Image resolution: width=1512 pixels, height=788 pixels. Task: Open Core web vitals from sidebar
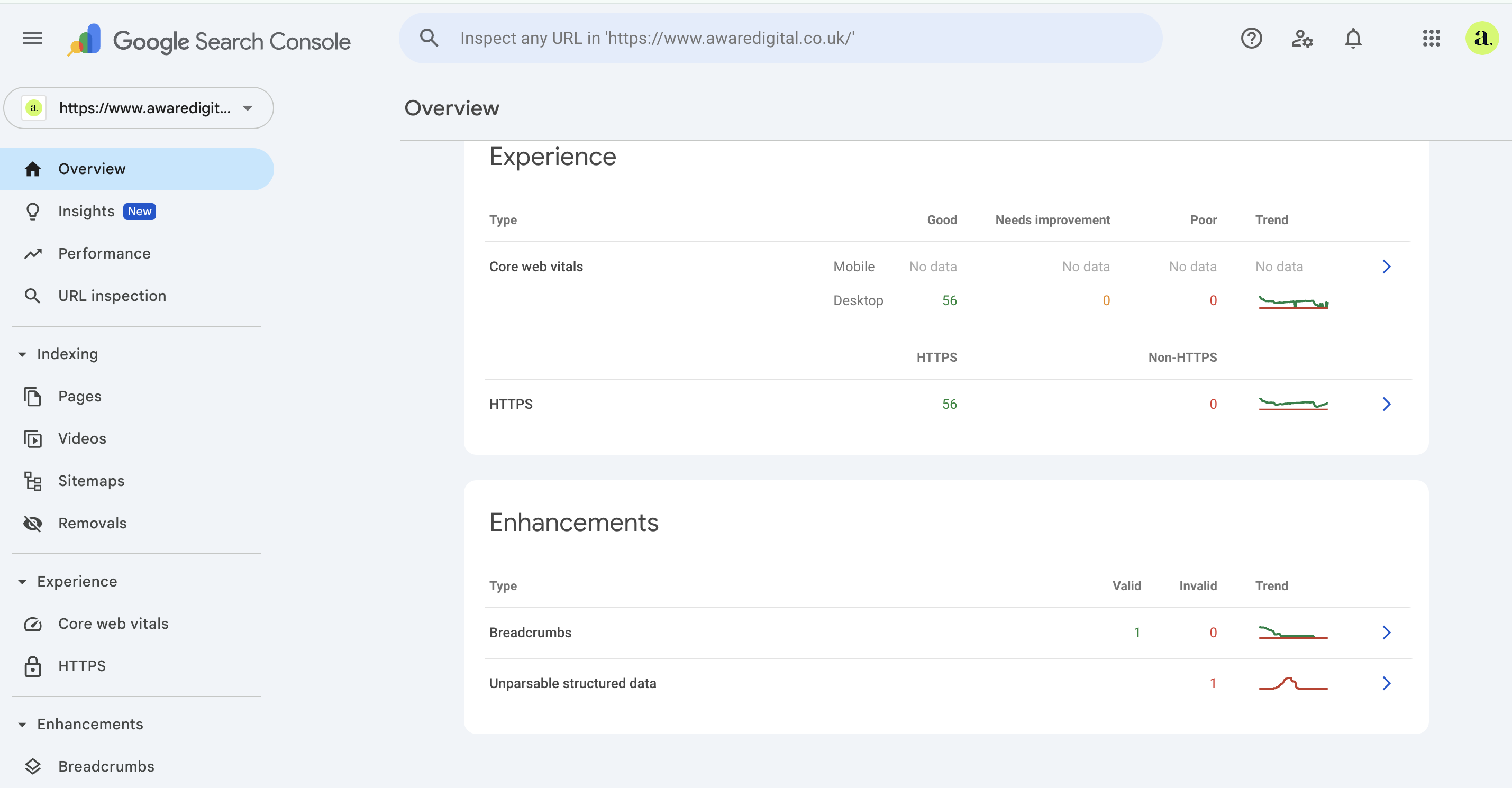pyautogui.click(x=137, y=624)
